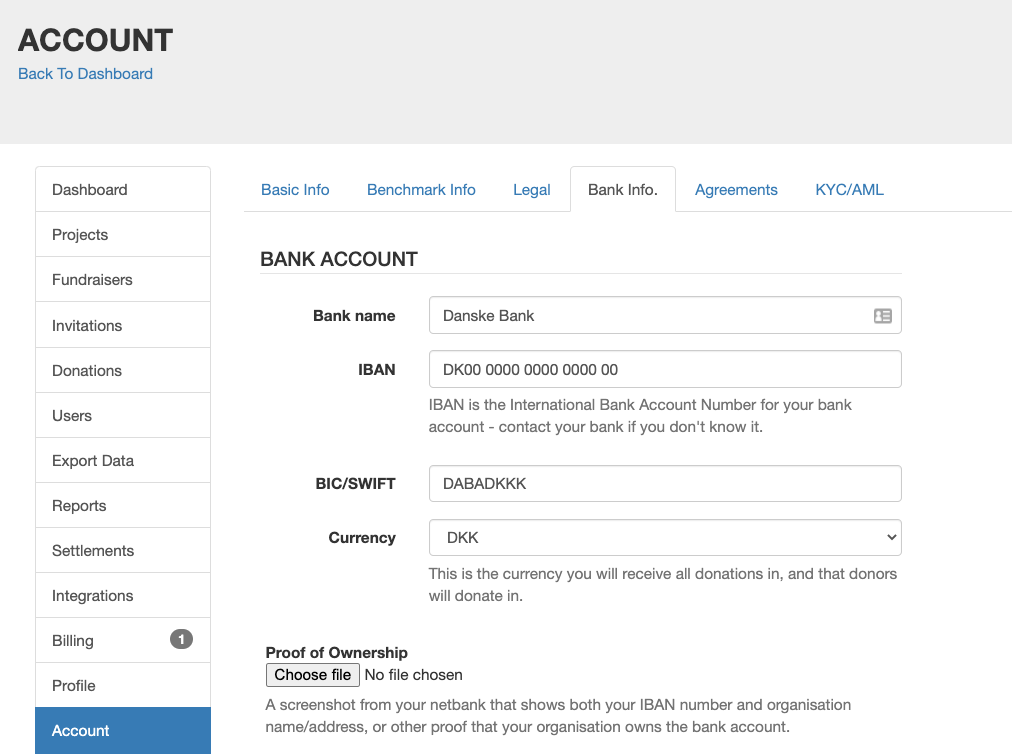
Task: Go to Settlements in the sidebar
Action: (x=123, y=551)
